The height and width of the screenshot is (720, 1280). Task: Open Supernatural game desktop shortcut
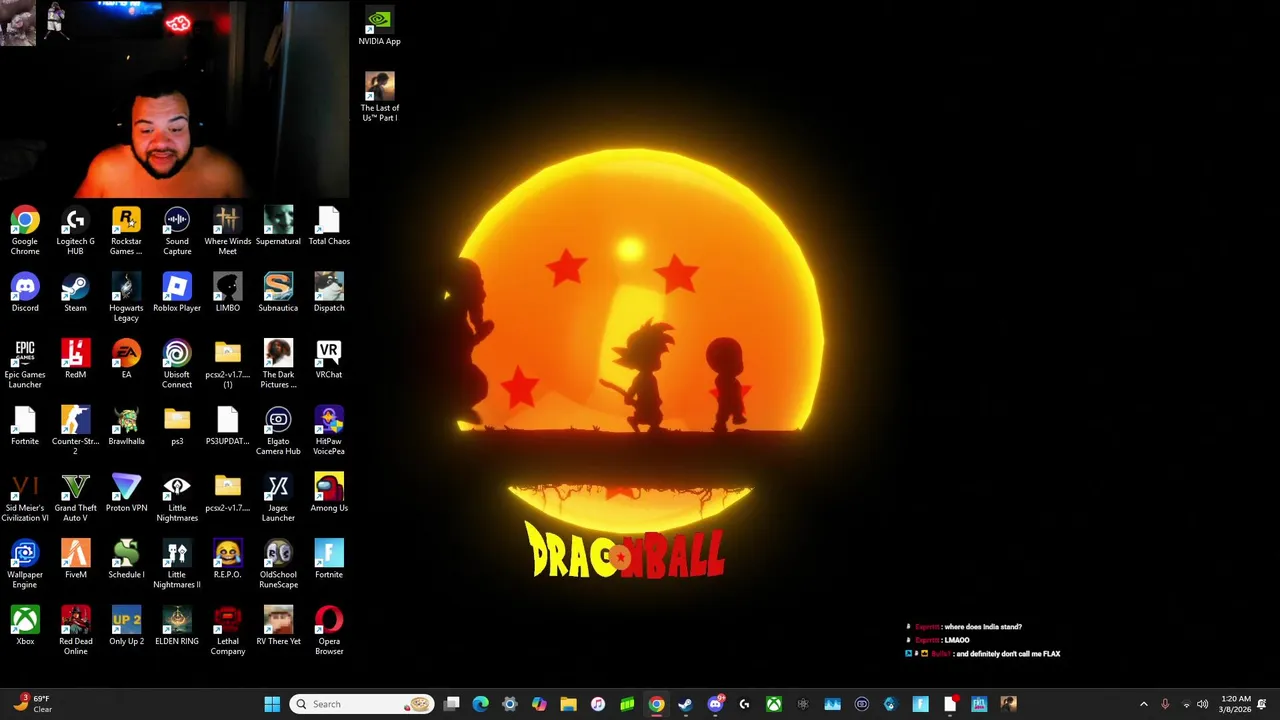[x=278, y=226]
